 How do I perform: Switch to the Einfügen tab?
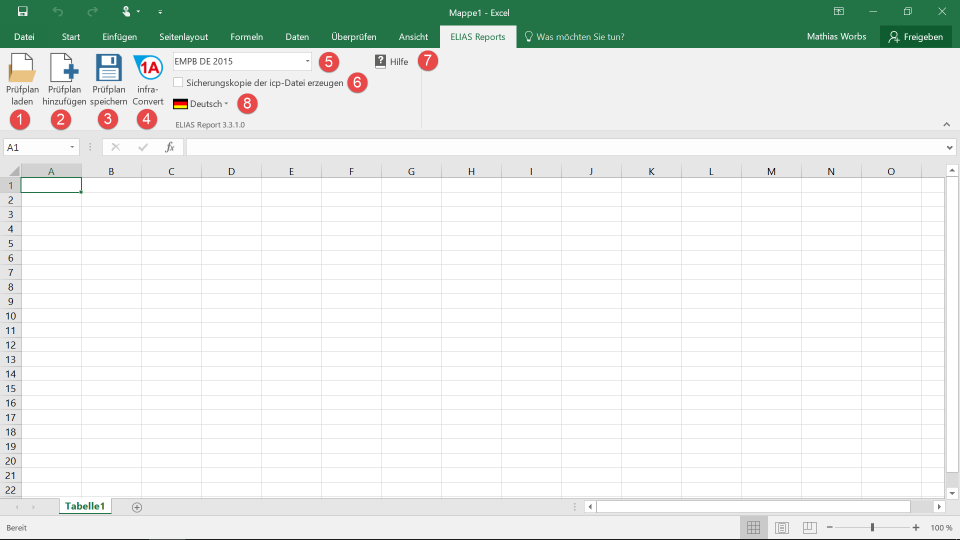tap(119, 37)
